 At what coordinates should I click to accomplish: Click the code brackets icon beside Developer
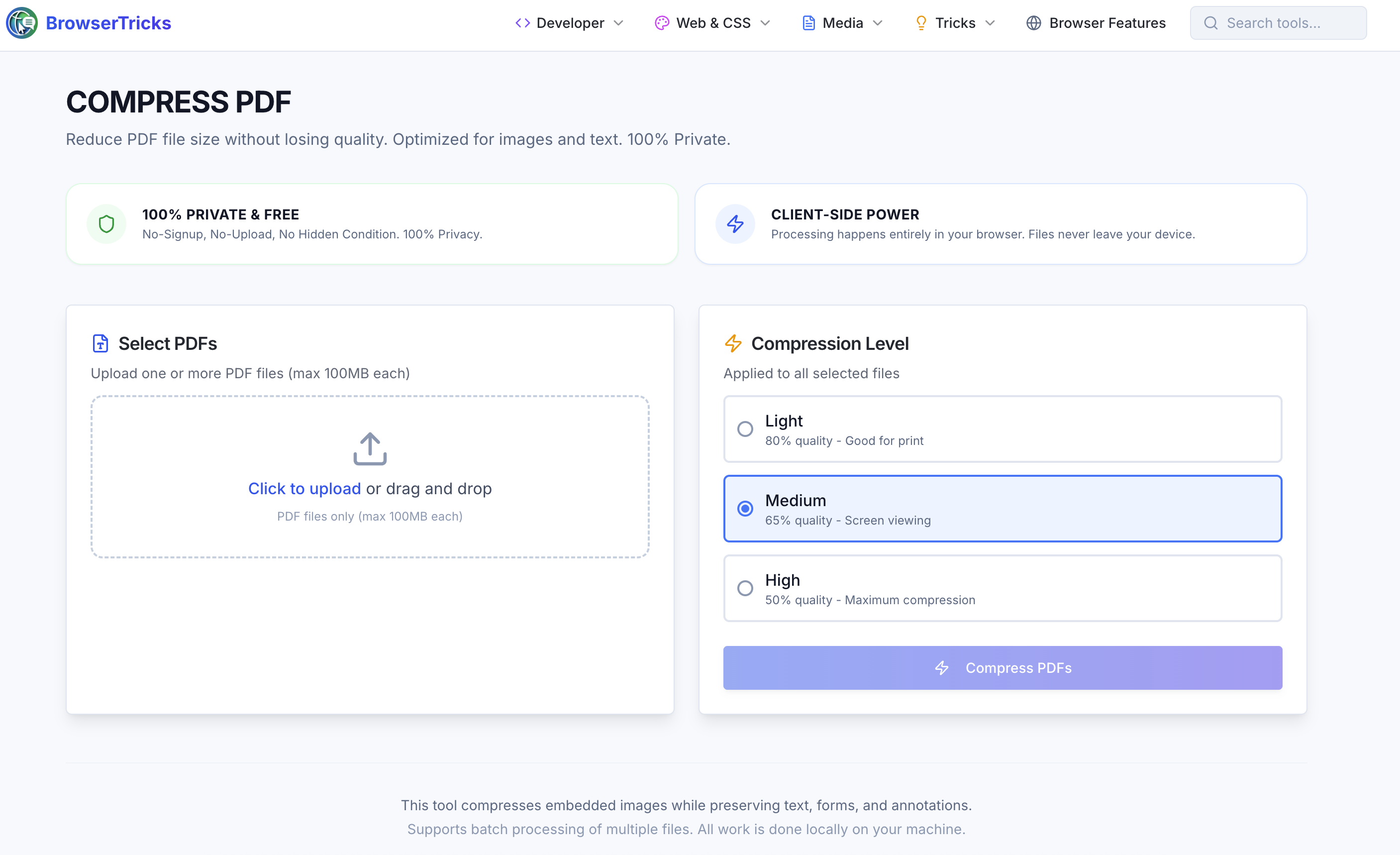tap(523, 23)
